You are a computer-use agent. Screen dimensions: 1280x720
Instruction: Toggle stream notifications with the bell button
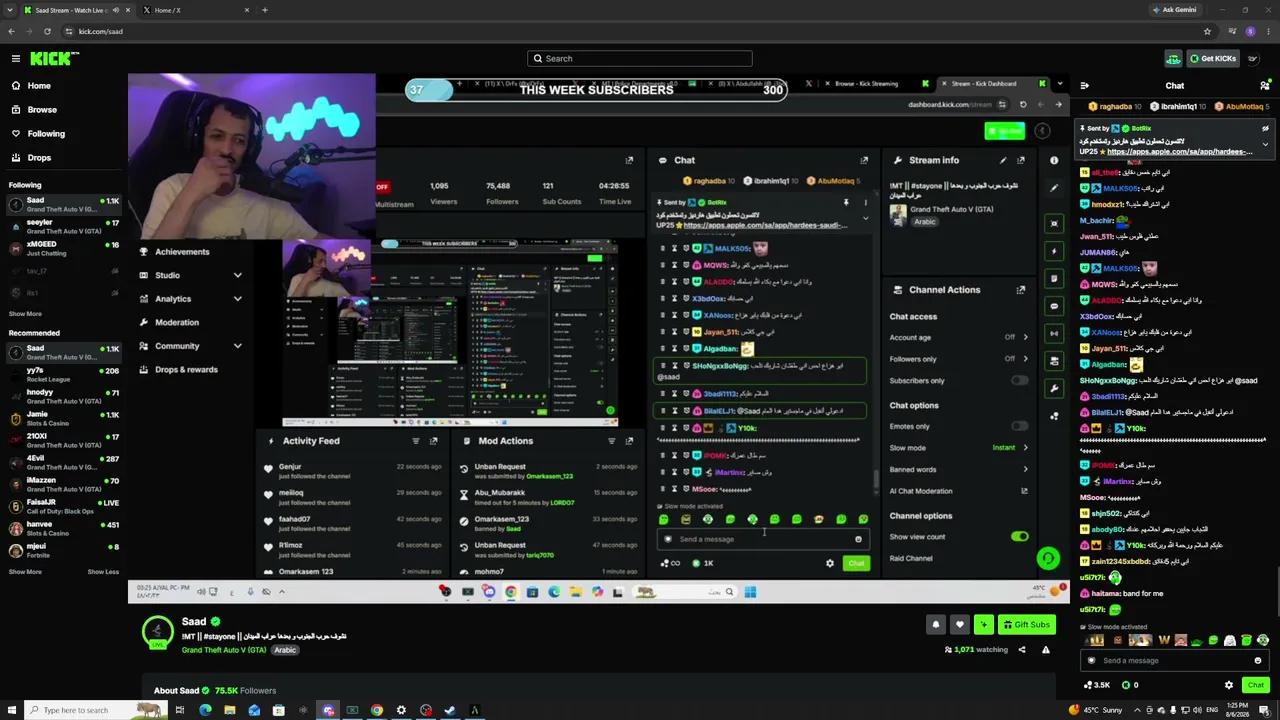(936, 625)
